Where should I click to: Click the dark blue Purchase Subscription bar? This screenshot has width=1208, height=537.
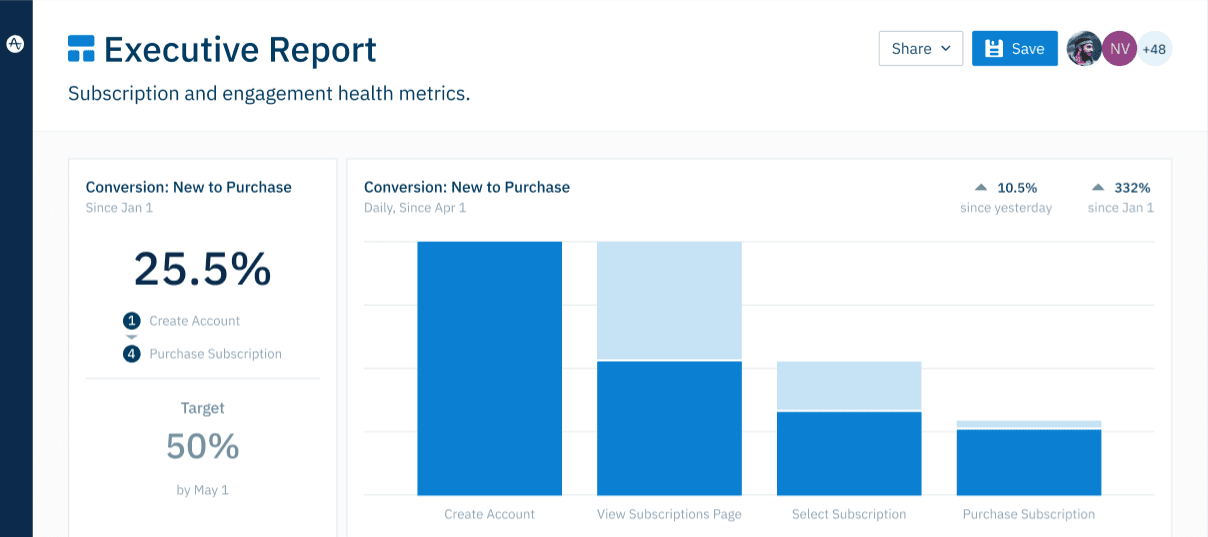click(x=1029, y=462)
